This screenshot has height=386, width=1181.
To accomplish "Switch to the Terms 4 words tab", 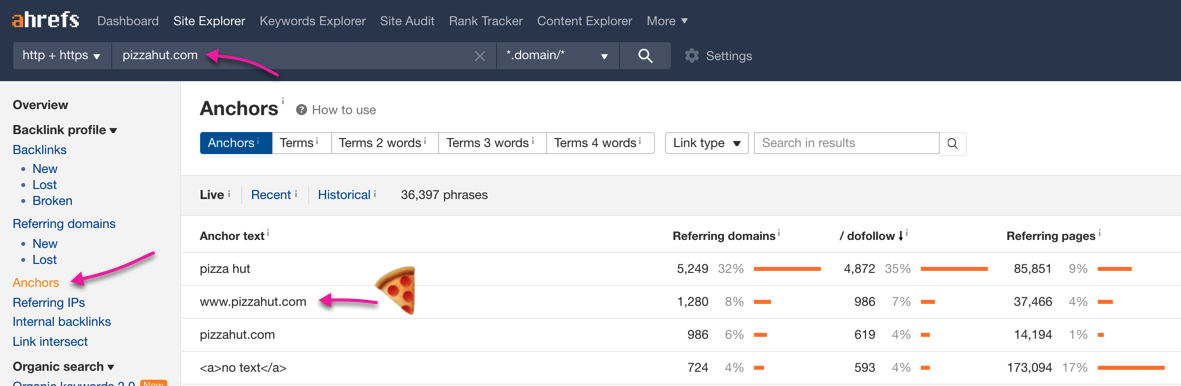I will (600, 143).
